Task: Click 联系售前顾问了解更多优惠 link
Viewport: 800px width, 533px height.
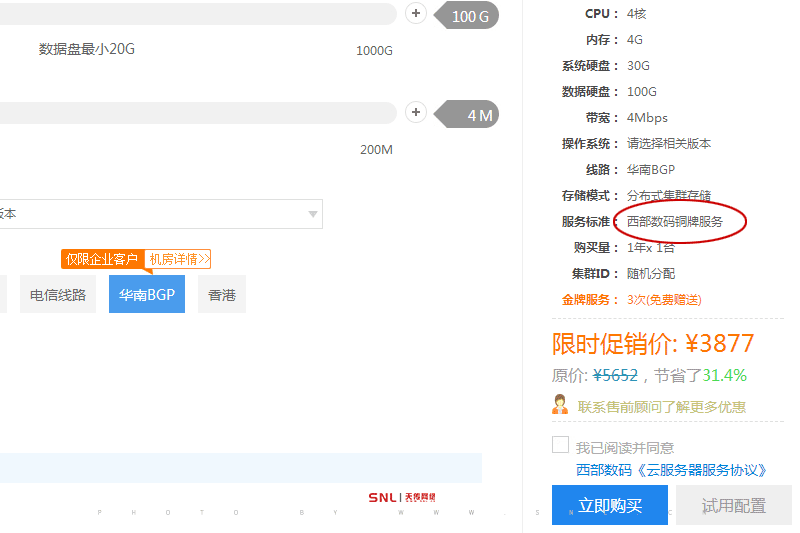Action: tap(661, 407)
